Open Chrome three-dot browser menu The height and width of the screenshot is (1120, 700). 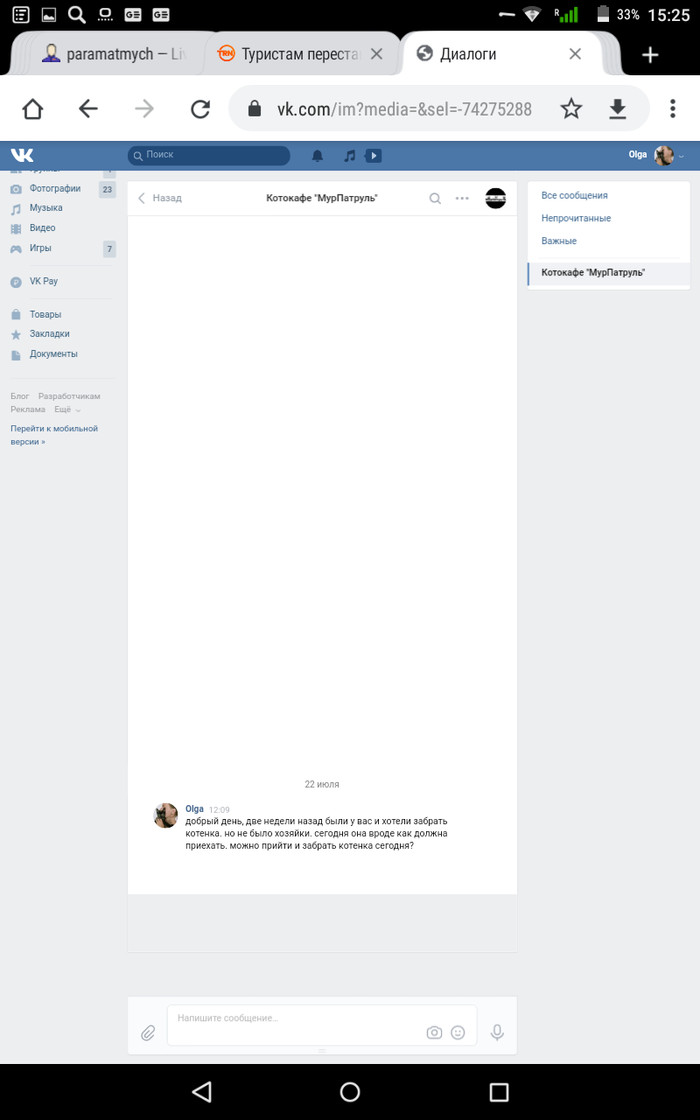pos(672,109)
